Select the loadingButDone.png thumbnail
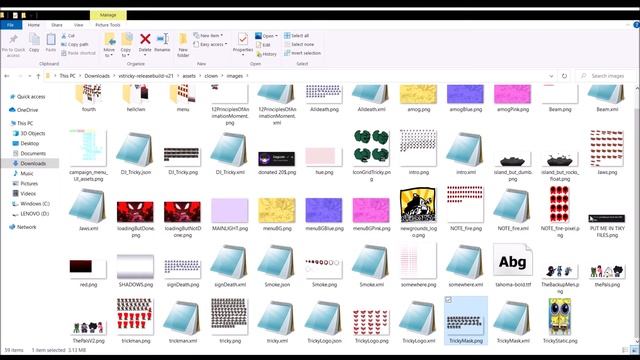Image resolution: width=640 pixels, height=360 pixels. 136,213
